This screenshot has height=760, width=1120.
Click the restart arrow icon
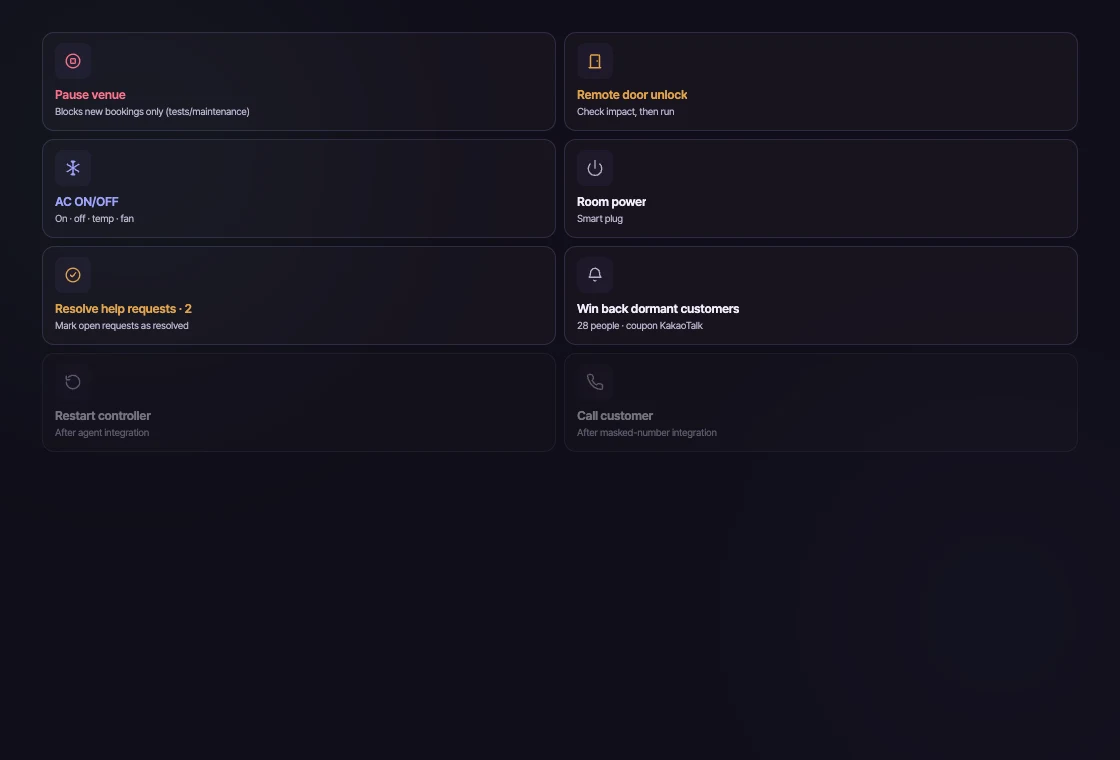click(x=73, y=382)
